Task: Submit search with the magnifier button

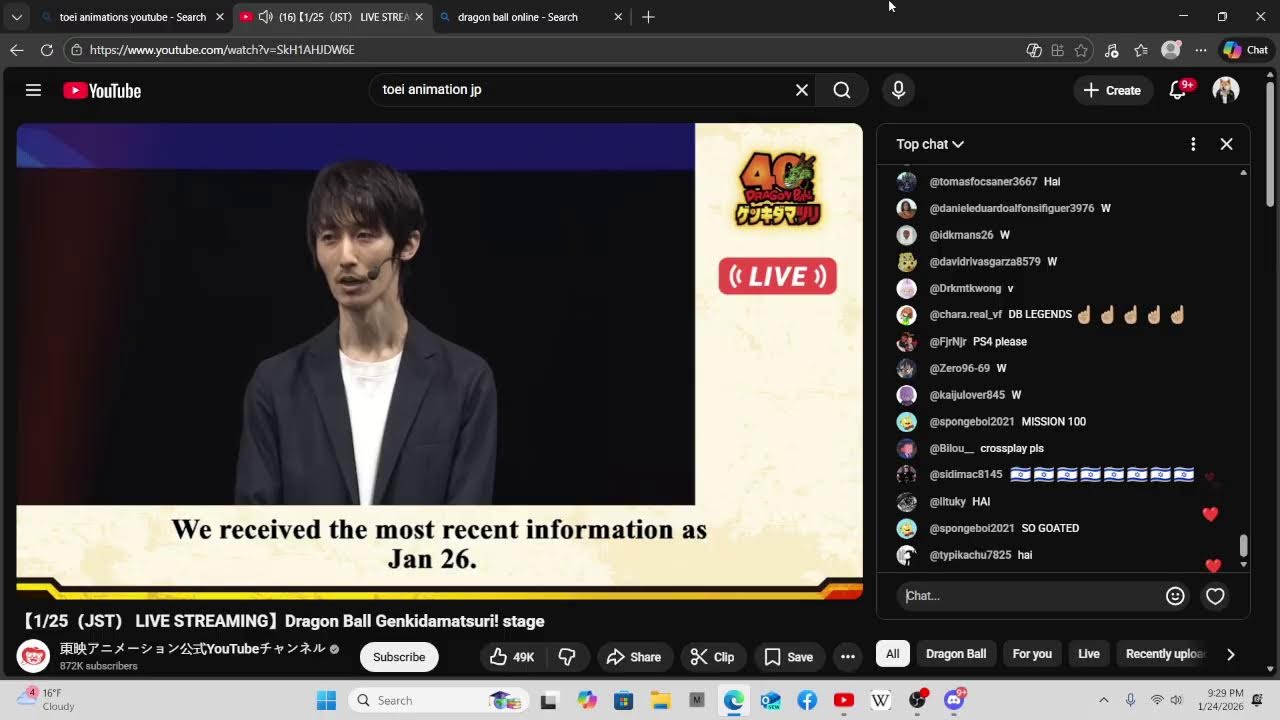Action: point(842,90)
